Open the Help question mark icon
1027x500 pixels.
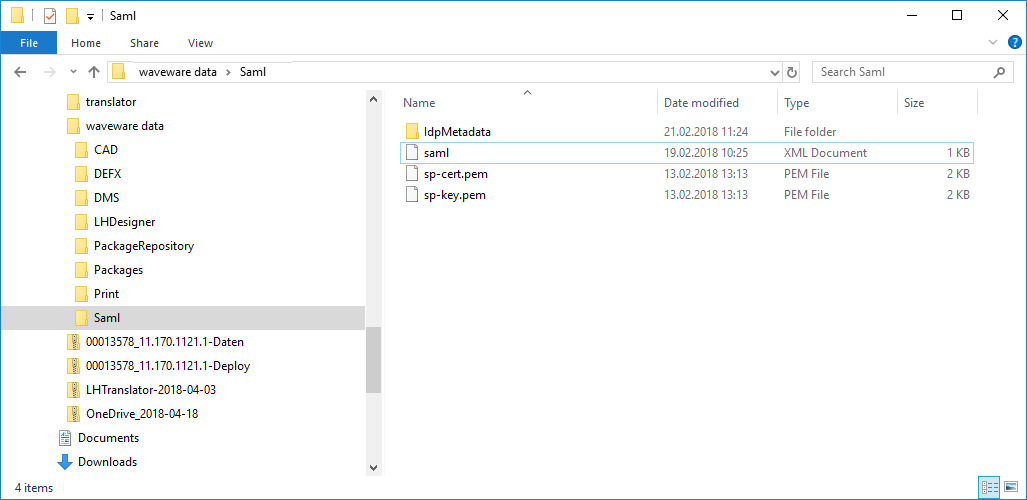click(x=1014, y=43)
